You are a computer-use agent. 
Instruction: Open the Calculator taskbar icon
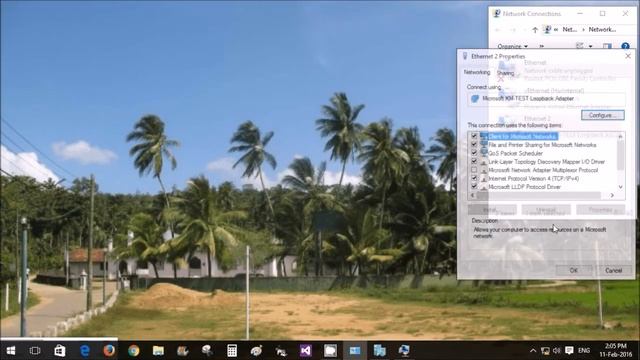pyautogui.click(x=232, y=351)
